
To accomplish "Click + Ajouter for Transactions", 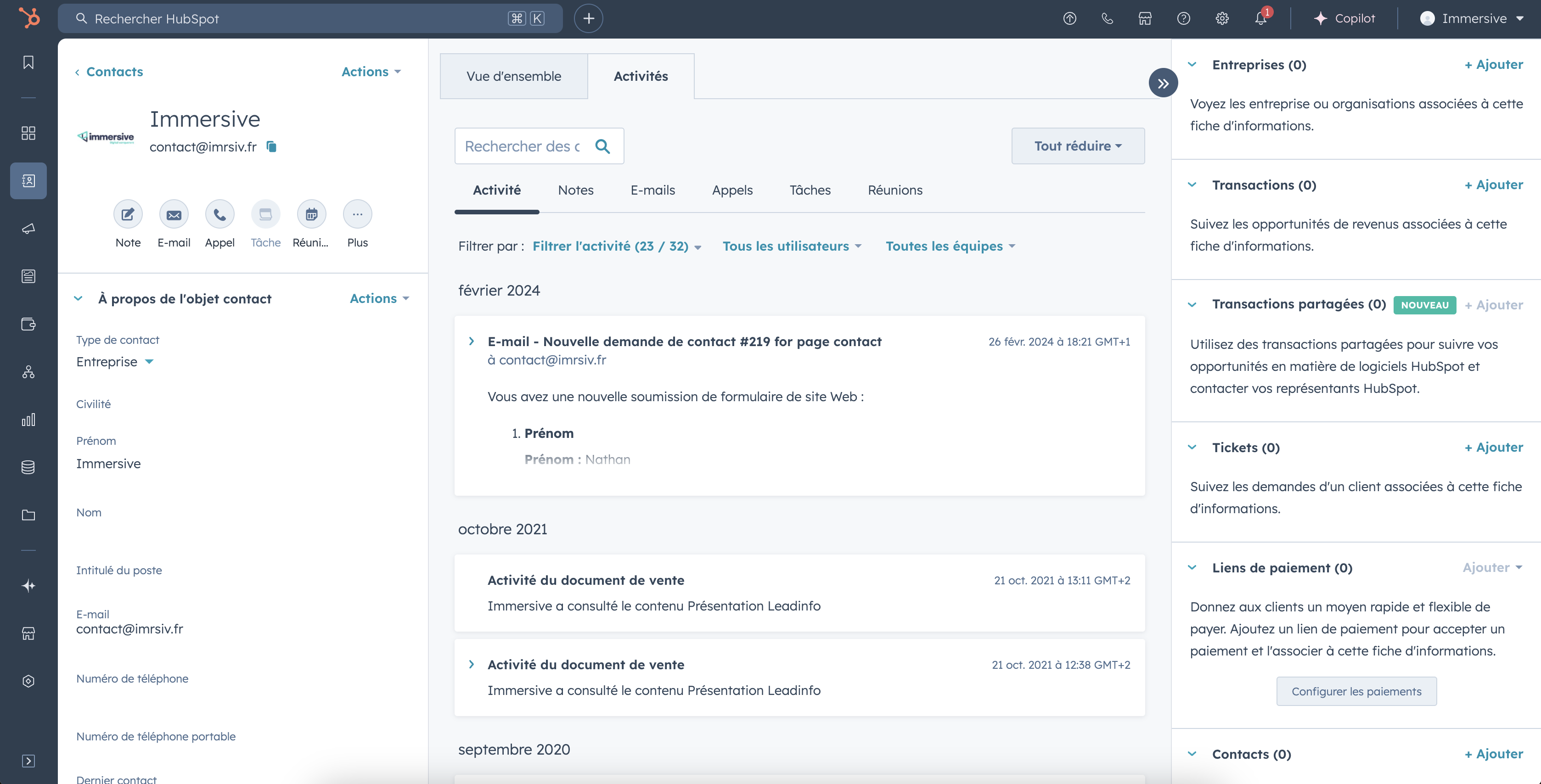I will coord(1494,185).
